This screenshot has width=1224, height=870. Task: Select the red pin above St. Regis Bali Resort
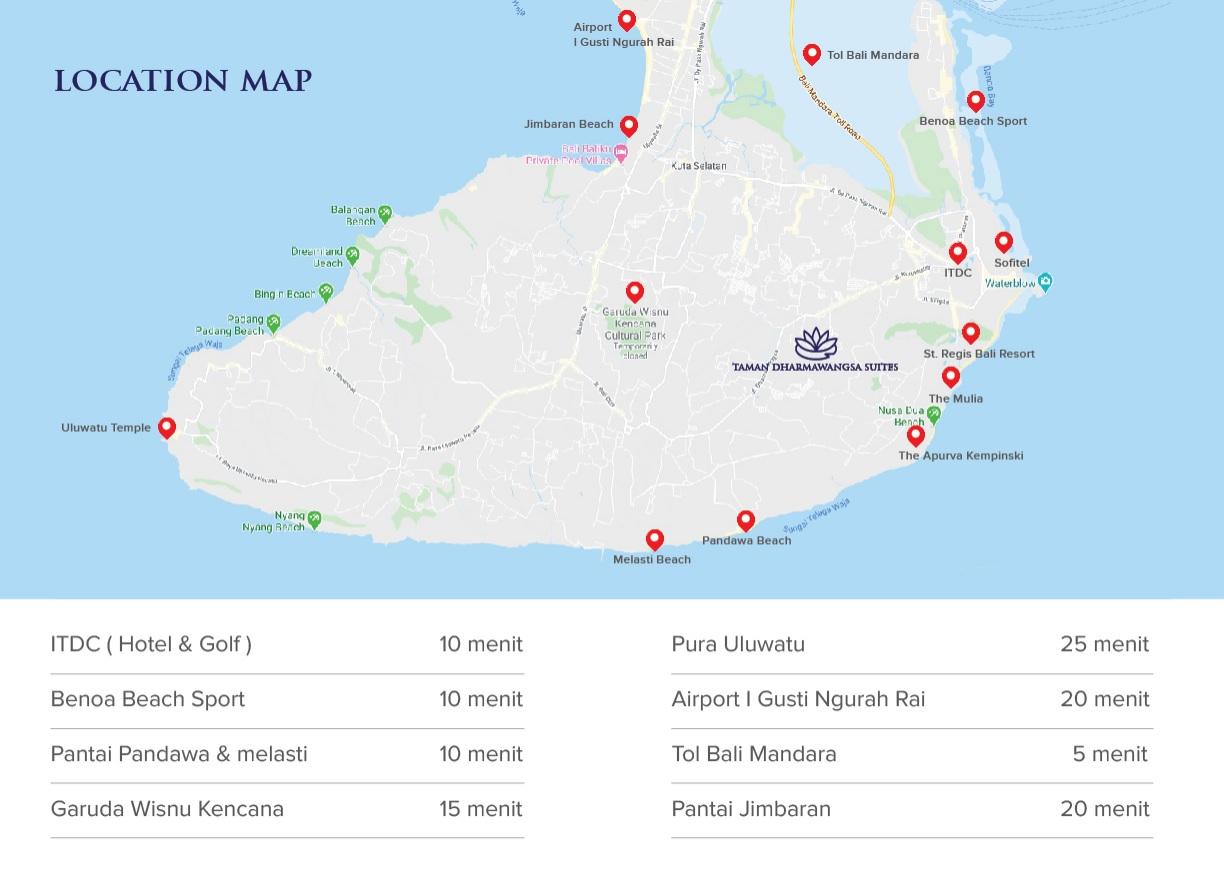tap(971, 333)
